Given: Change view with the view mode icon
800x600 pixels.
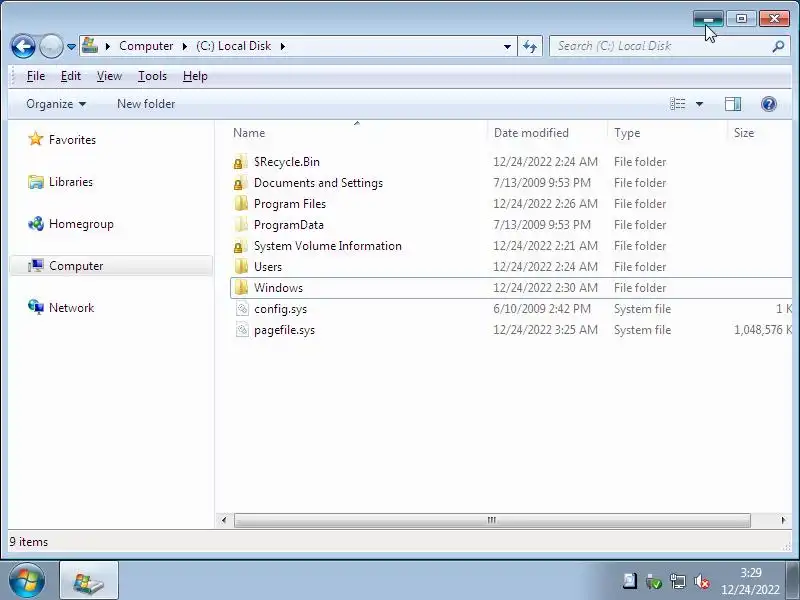Looking at the screenshot, I should pyautogui.click(x=678, y=104).
